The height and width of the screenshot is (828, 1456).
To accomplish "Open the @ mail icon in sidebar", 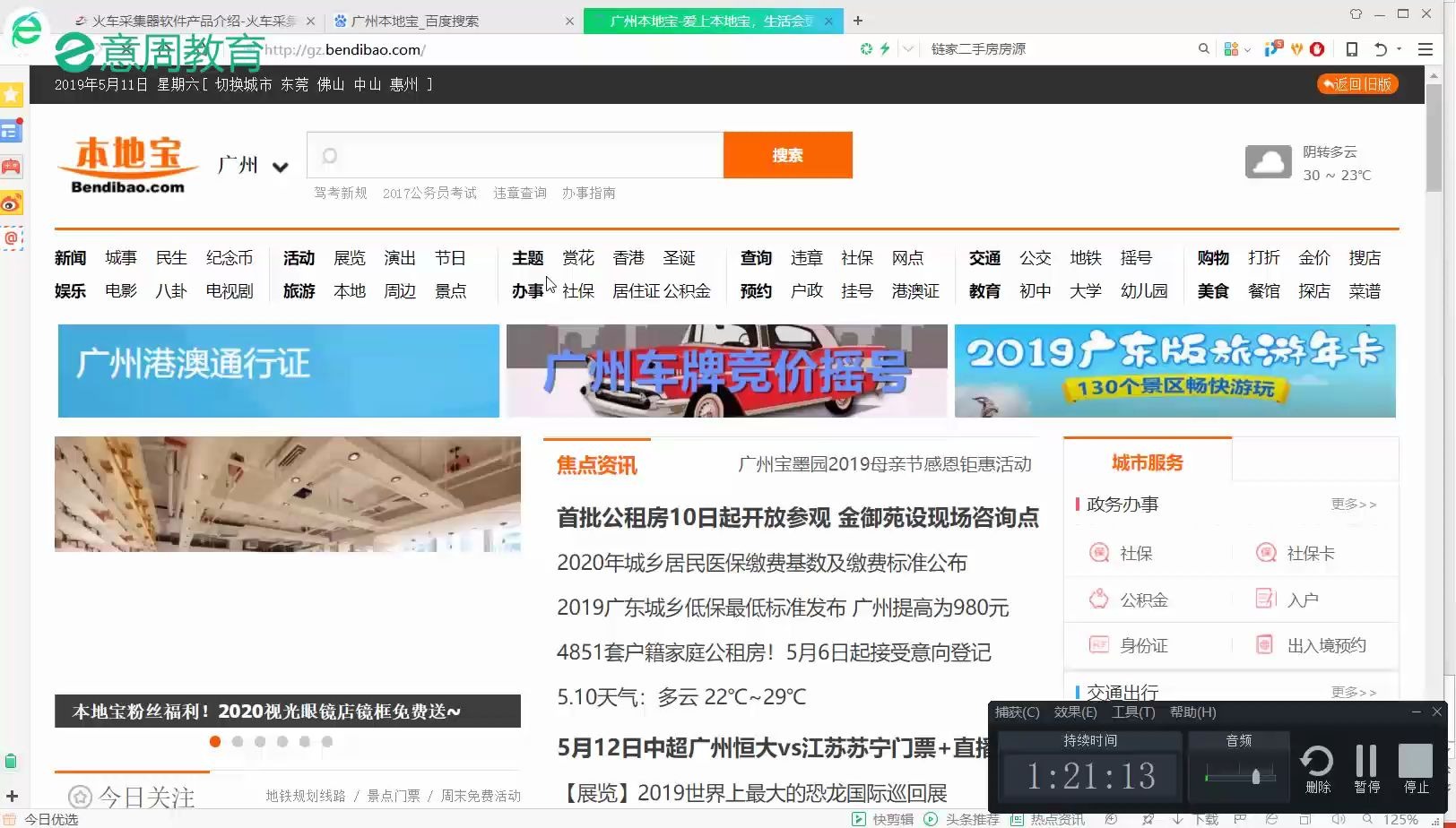I will [x=12, y=238].
